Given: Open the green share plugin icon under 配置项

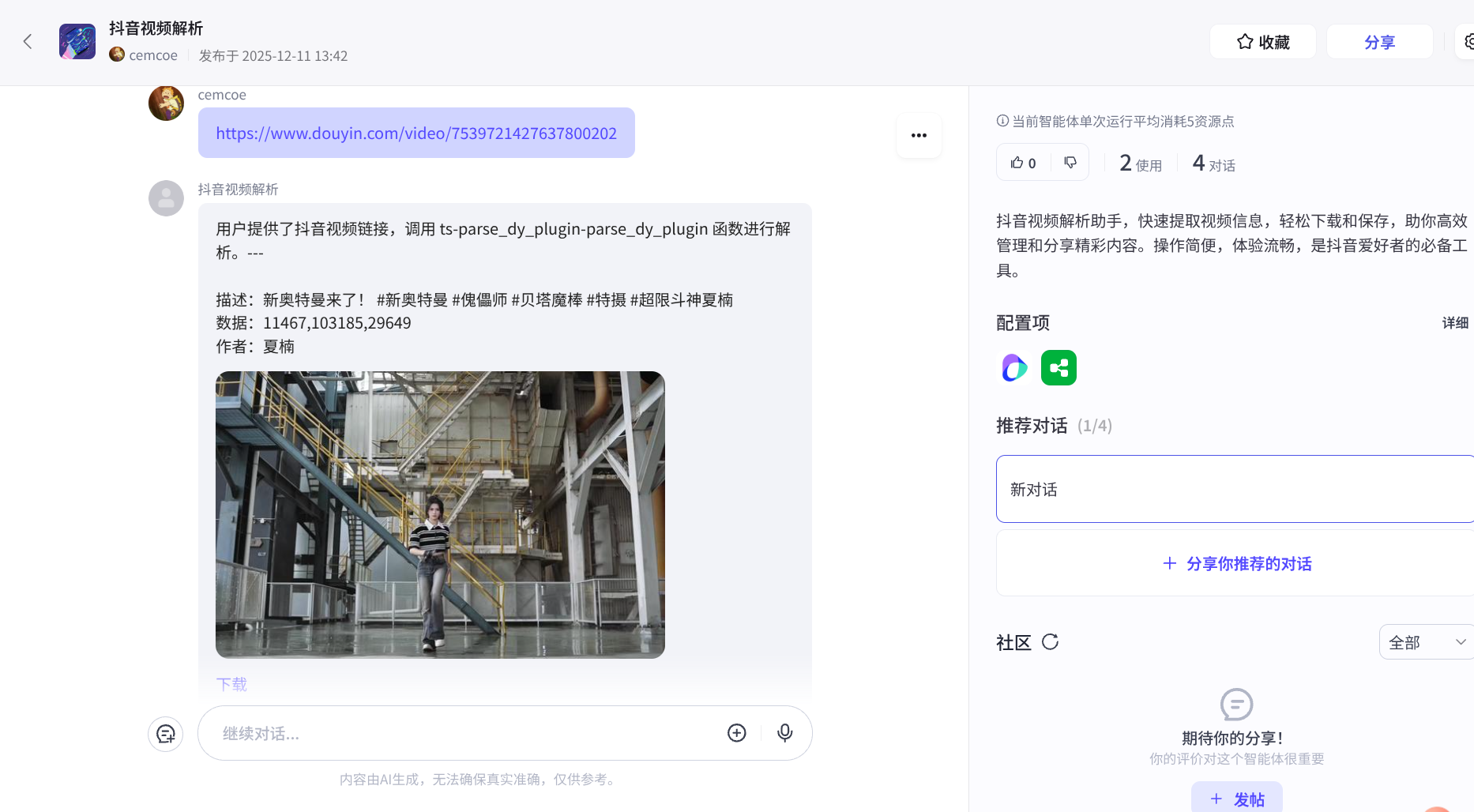Looking at the screenshot, I should 1058,367.
